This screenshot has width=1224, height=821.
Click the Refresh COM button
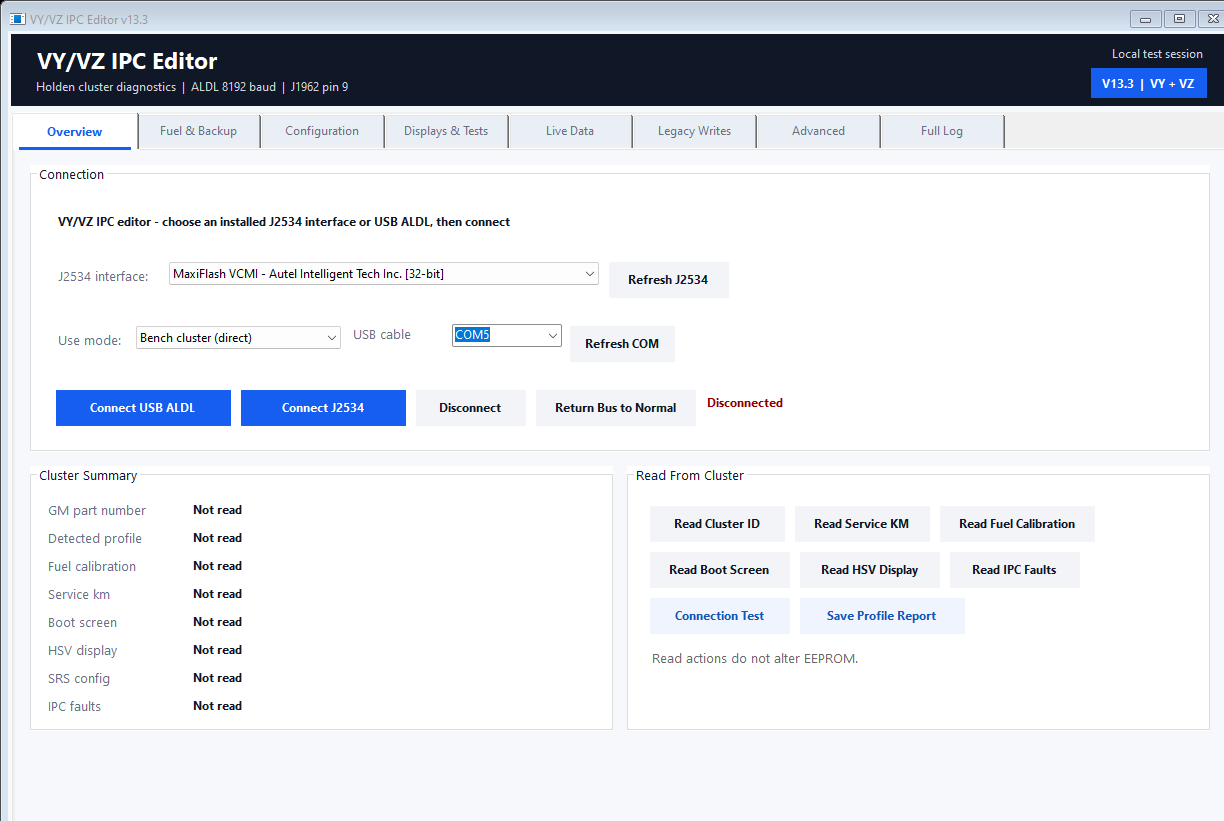pyautogui.click(x=622, y=344)
